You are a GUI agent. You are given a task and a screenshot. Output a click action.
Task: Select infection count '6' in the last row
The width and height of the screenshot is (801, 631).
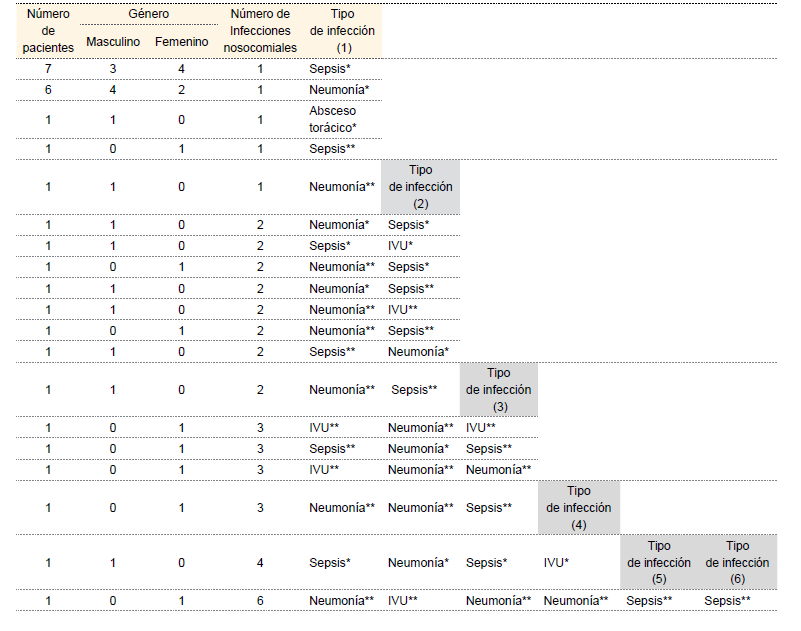point(260,601)
